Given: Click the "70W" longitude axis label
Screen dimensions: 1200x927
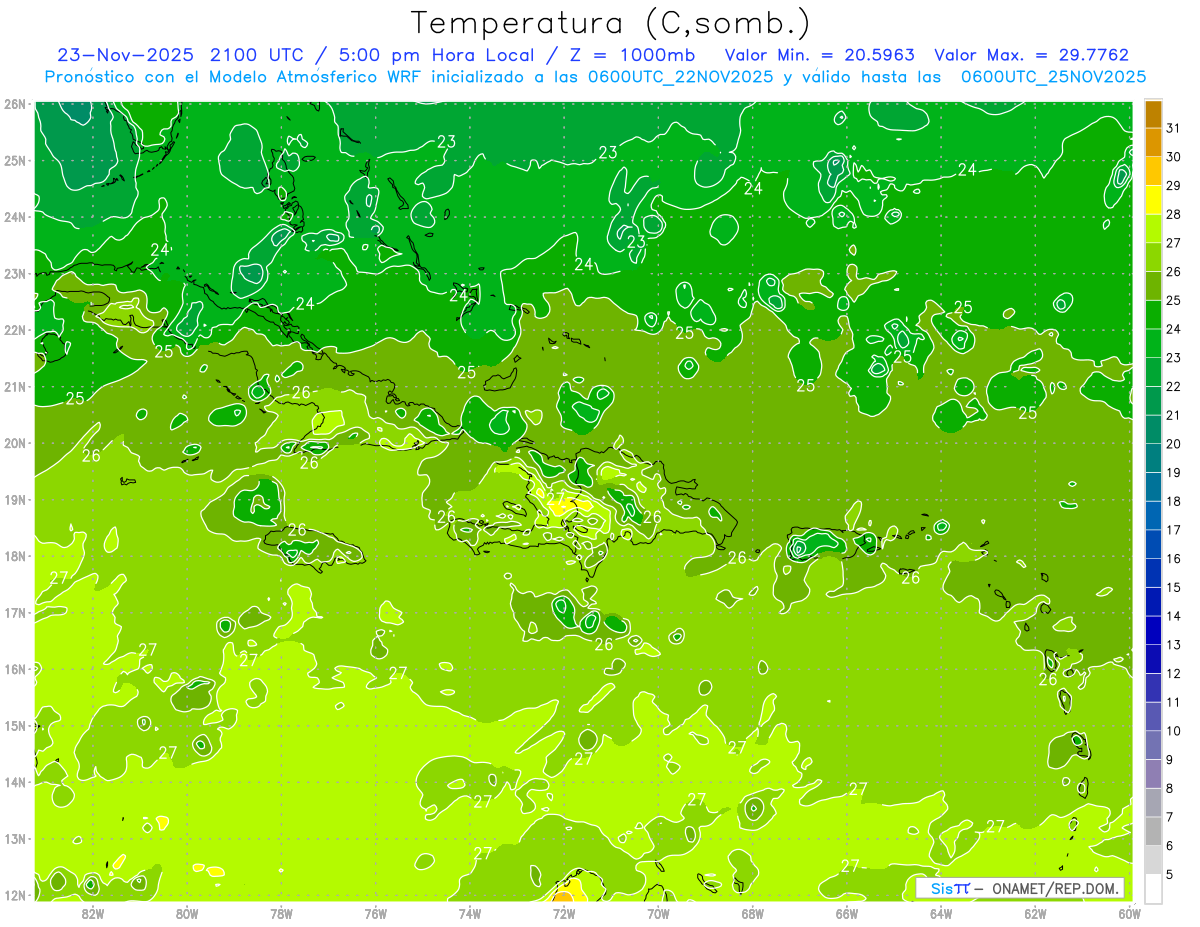Looking at the screenshot, I should (x=659, y=913).
